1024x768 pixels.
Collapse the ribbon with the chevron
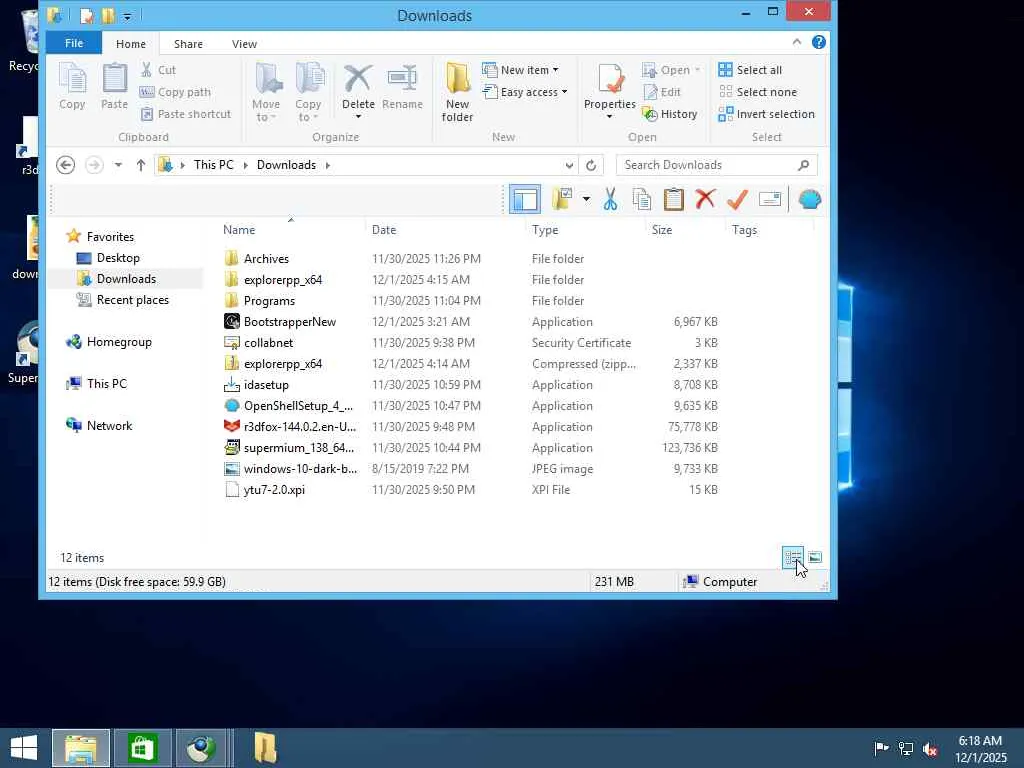797,42
